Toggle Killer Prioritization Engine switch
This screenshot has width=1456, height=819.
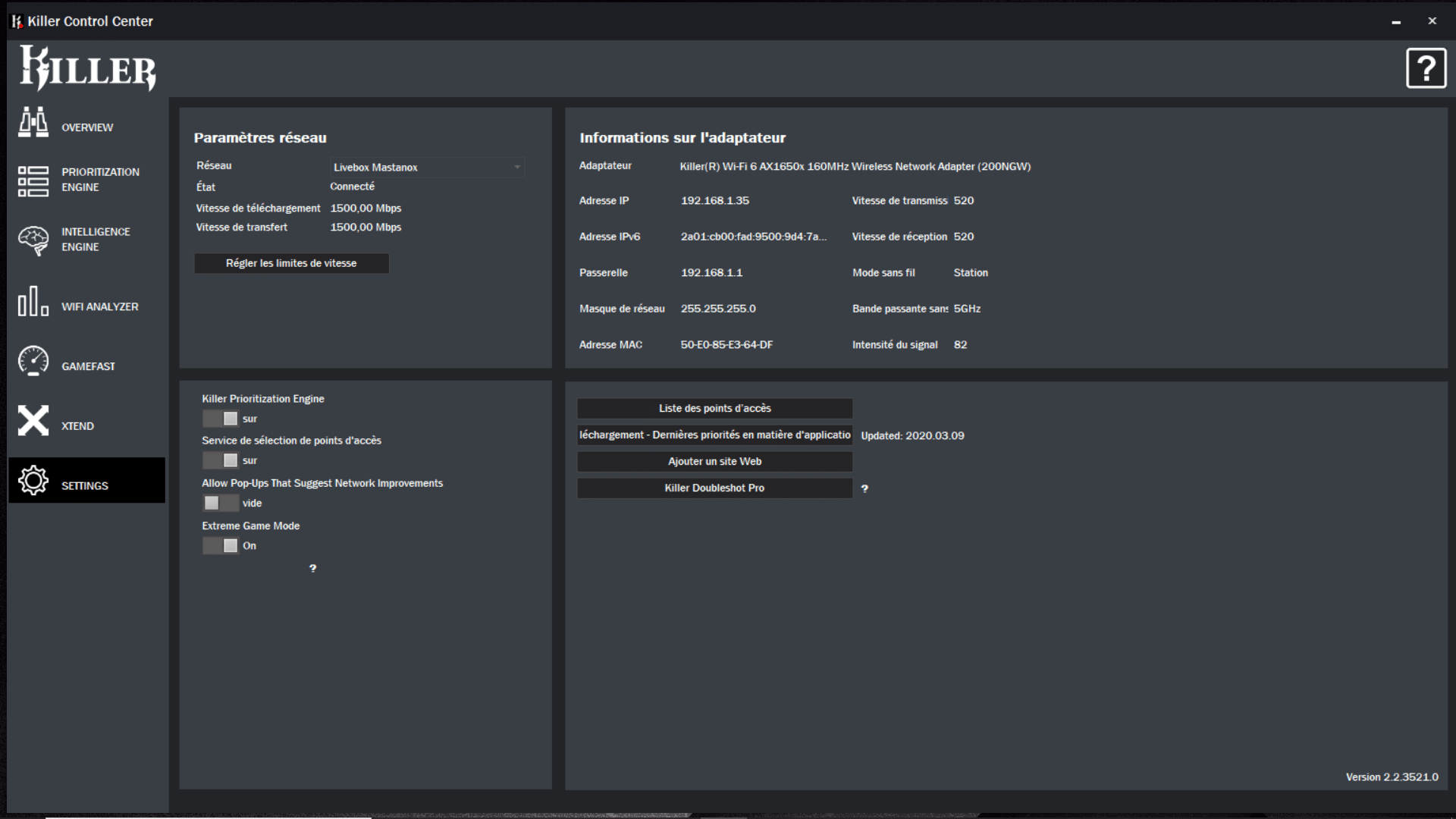tap(221, 419)
